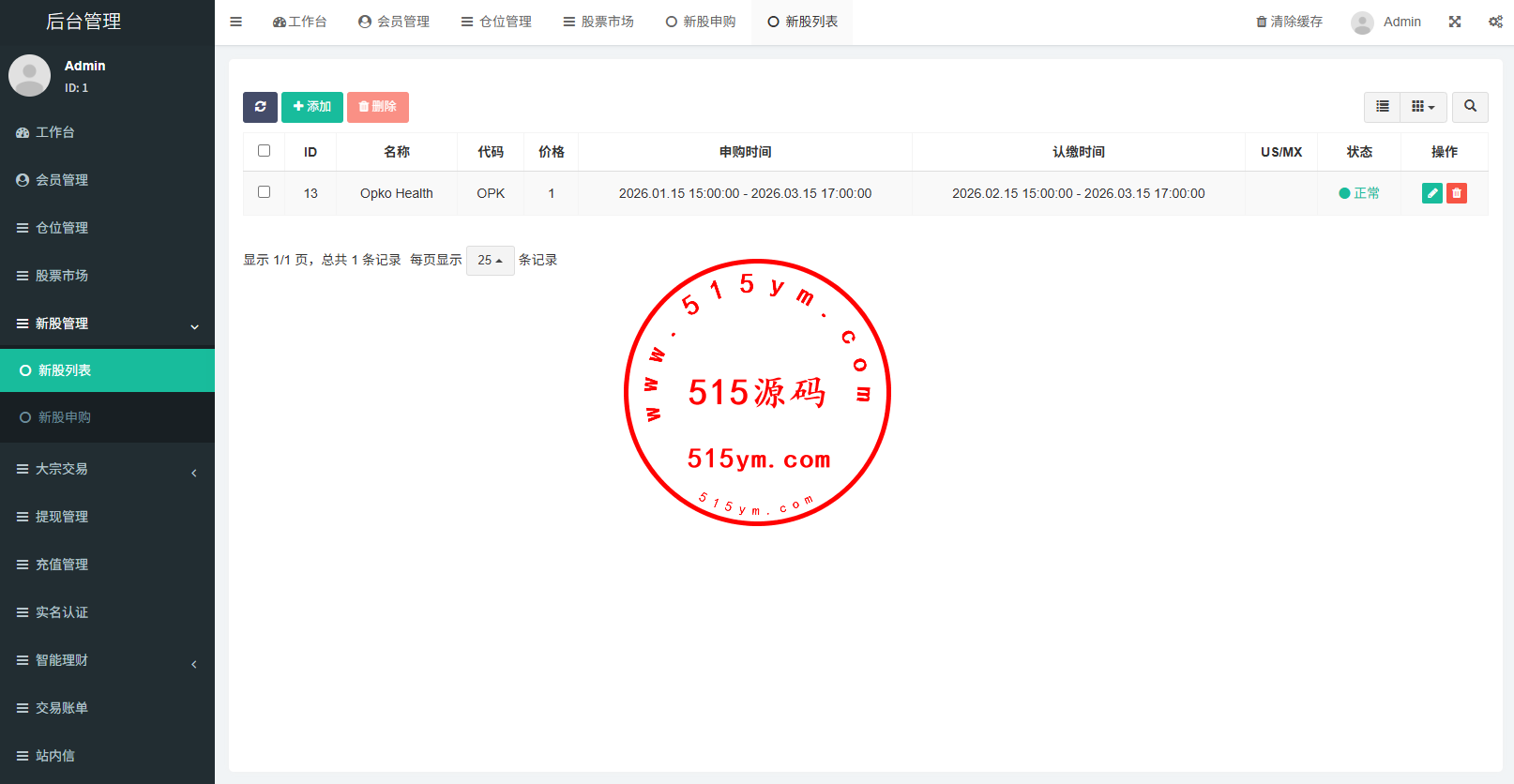
Task: Click the green Add button
Action: (311, 107)
